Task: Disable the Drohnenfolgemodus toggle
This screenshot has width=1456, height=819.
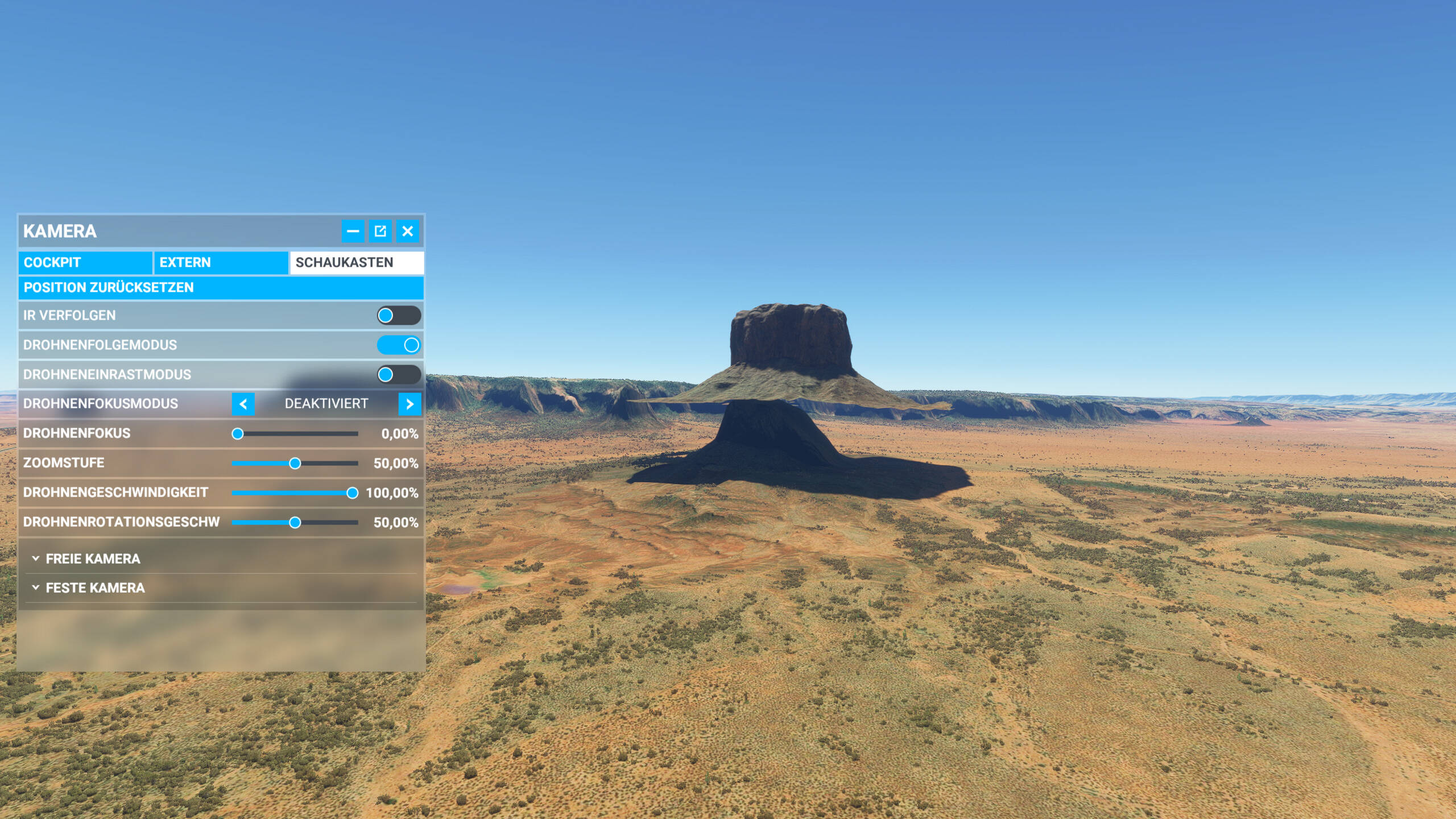Action: [x=398, y=345]
